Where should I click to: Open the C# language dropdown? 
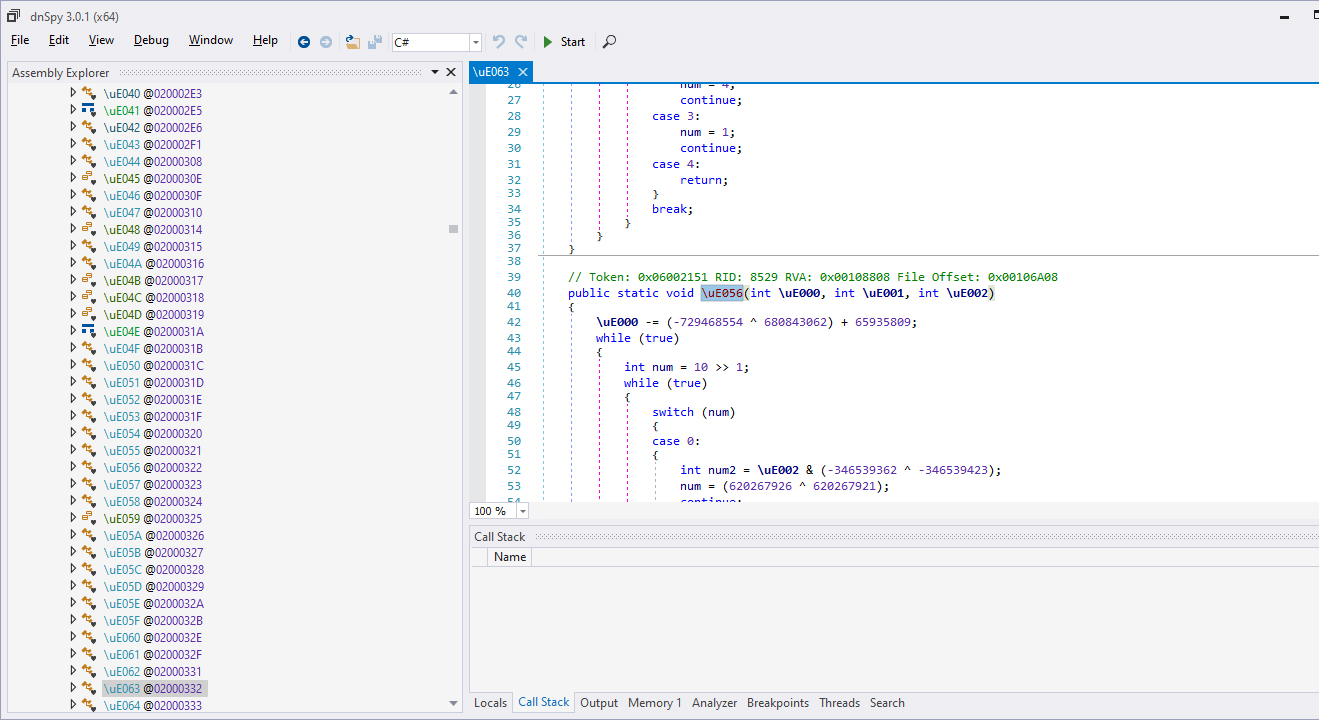(x=476, y=42)
